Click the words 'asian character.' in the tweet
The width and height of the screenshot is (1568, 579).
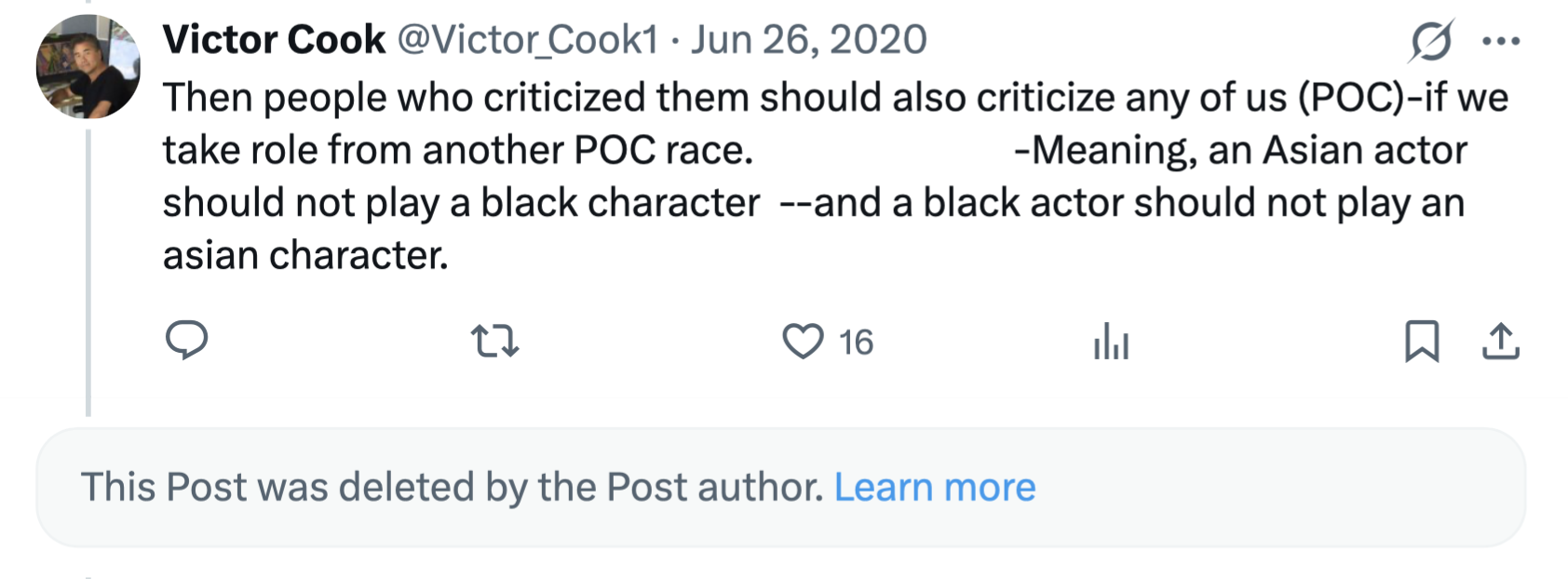(x=305, y=255)
